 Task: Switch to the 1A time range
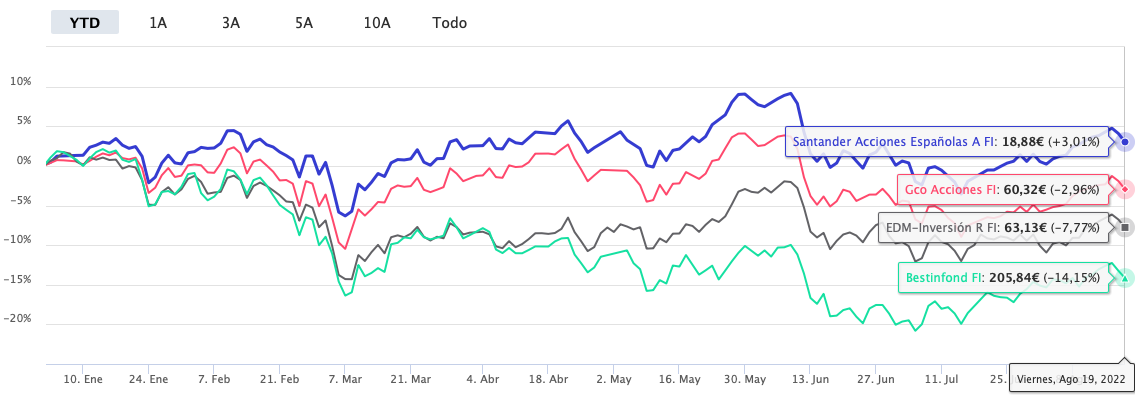158,22
